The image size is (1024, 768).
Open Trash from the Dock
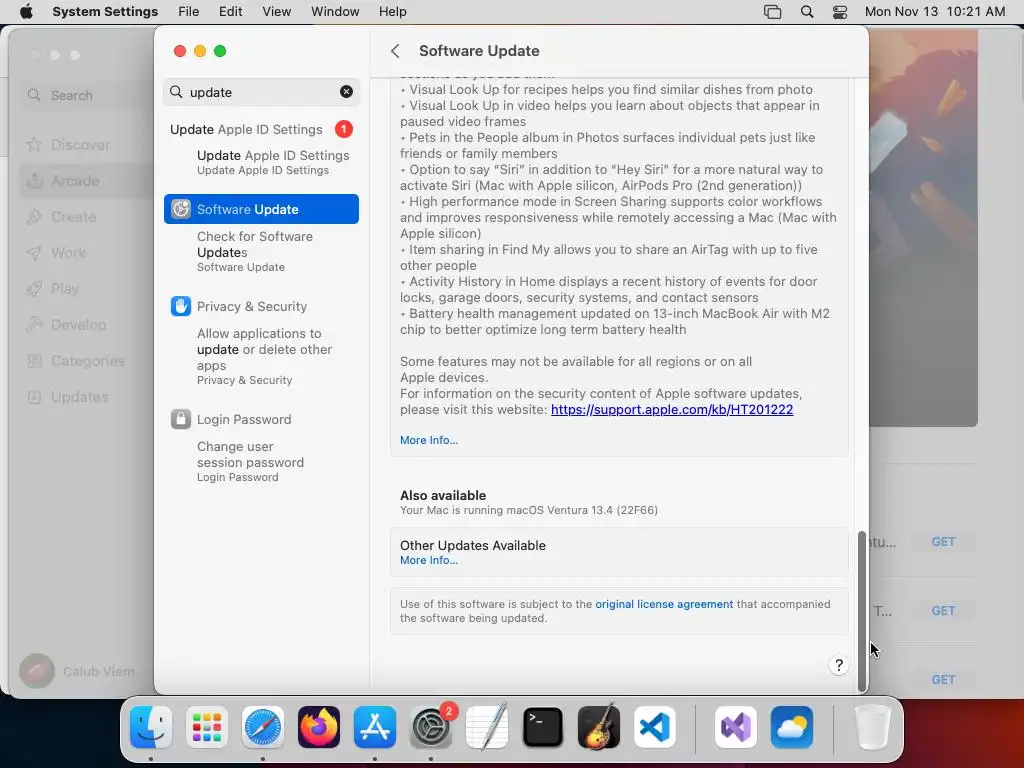pyautogui.click(x=872, y=726)
